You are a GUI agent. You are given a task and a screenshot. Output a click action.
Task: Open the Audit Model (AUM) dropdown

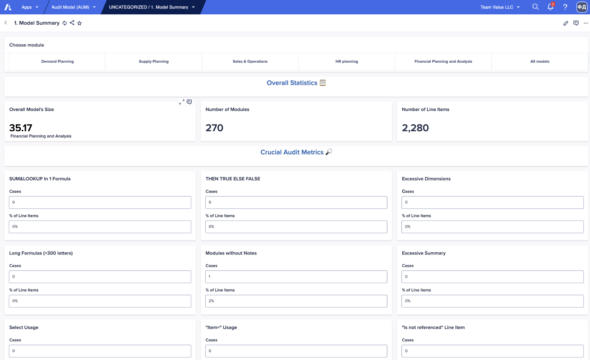pos(73,7)
